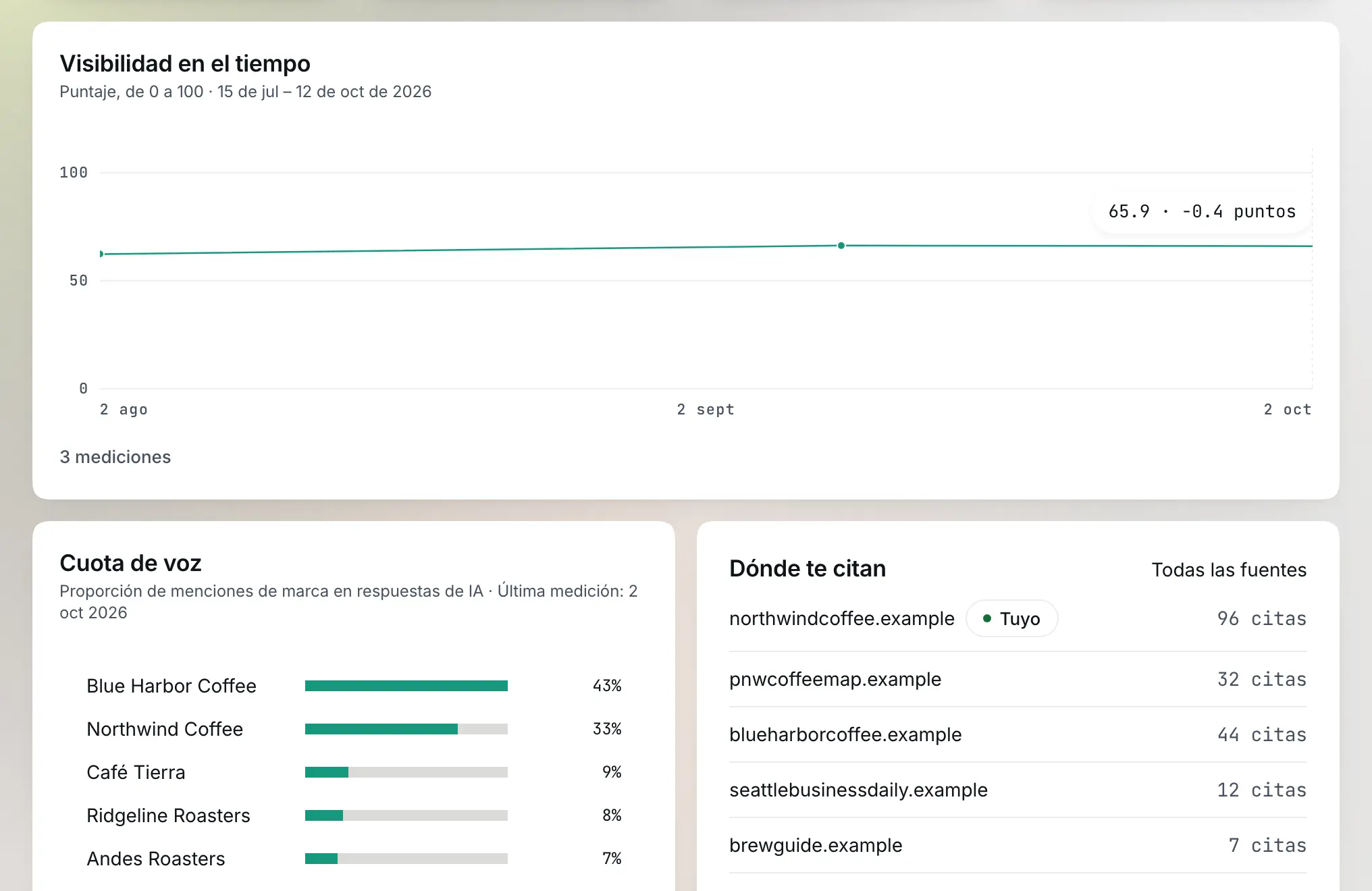The width and height of the screenshot is (1372, 891).
Task: Open blueharborcoffee.example source row
Action: 1018,734
